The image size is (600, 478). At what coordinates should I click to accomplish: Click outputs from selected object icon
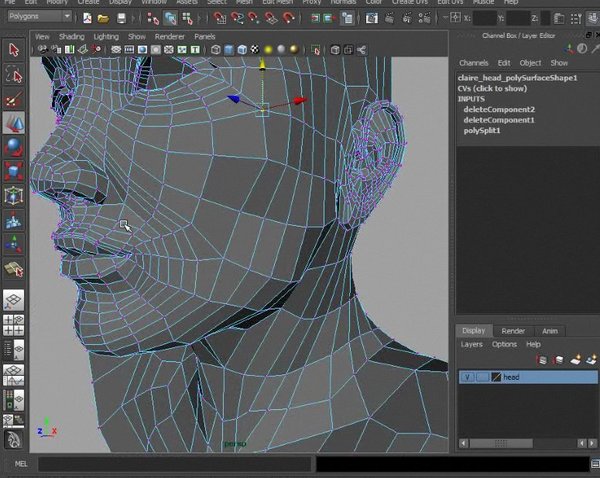point(329,18)
